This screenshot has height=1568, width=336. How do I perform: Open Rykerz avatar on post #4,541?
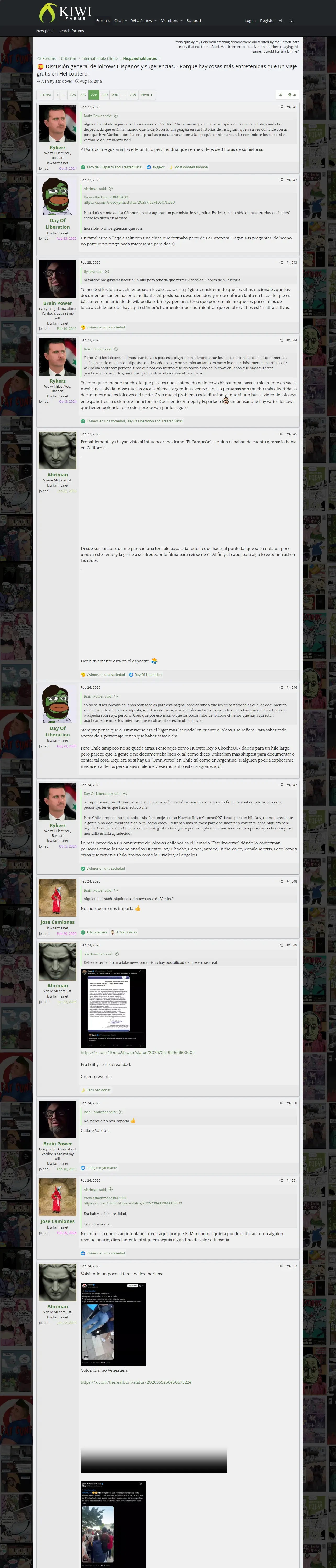pos(57,124)
